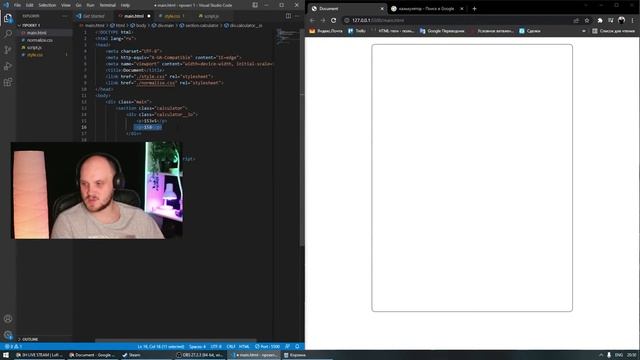
Task: Open the Source Control view
Action: [8, 50]
